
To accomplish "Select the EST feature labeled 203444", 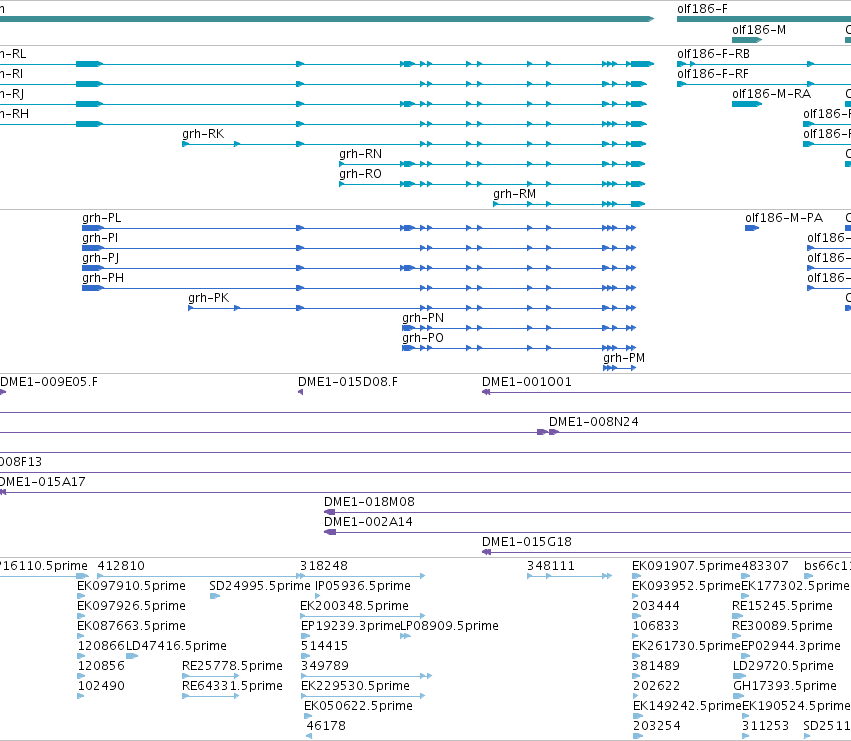I will [656, 606].
